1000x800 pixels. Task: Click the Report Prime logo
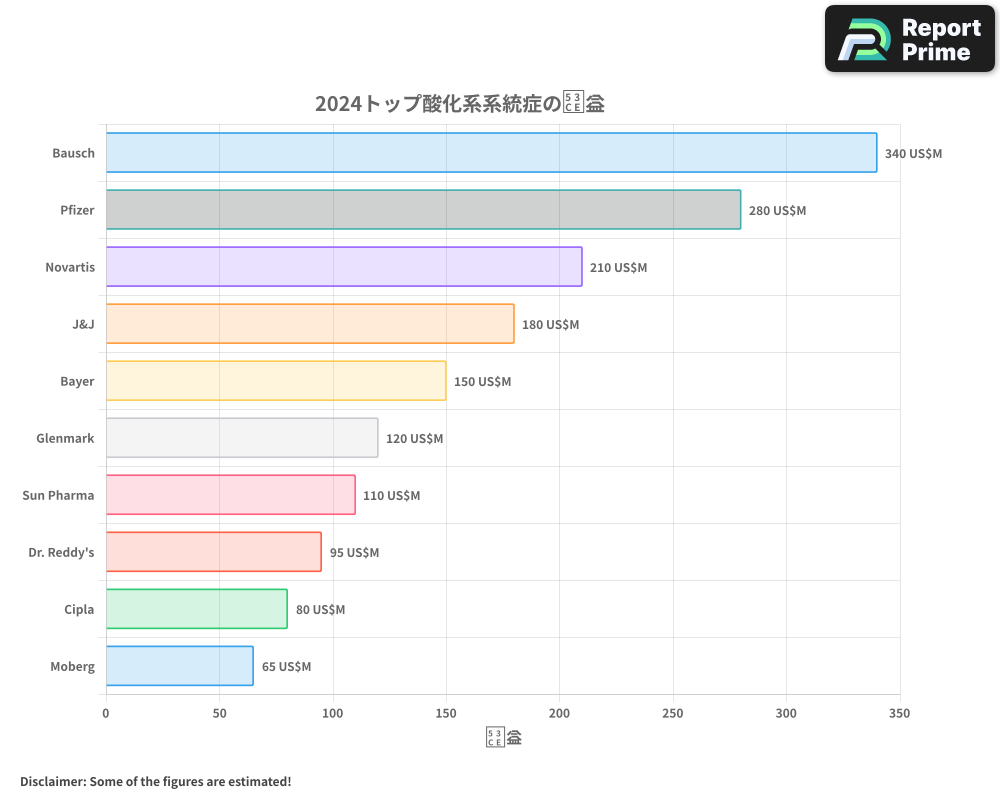(908, 38)
